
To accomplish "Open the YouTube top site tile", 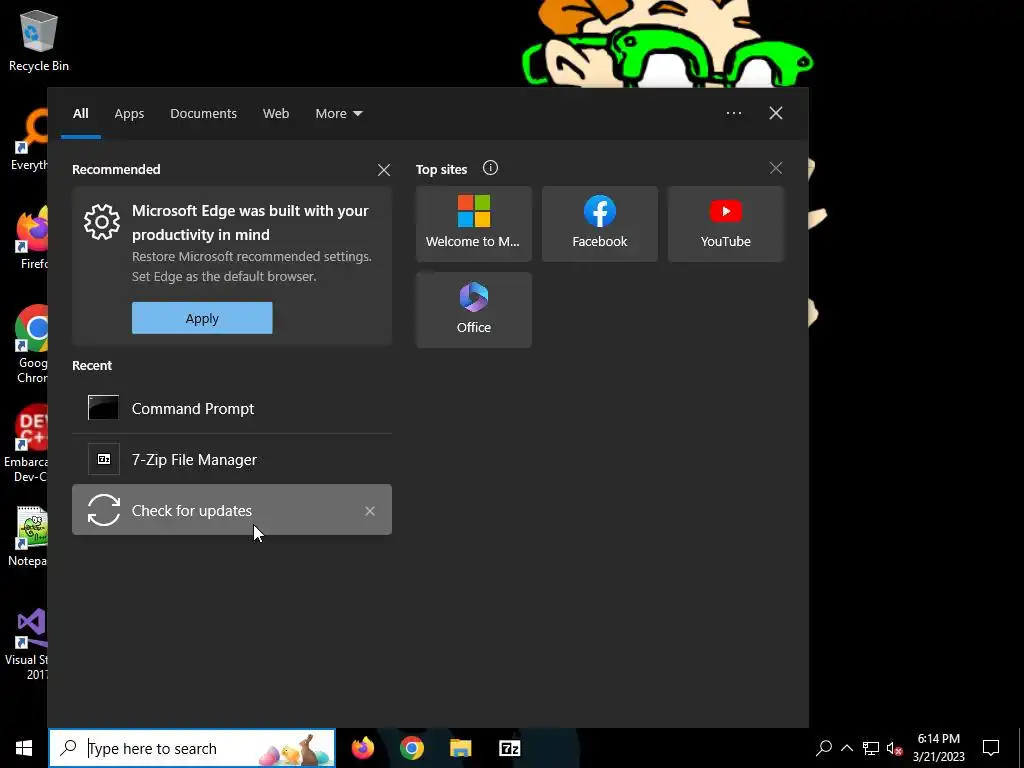I will pyautogui.click(x=726, y=223).
